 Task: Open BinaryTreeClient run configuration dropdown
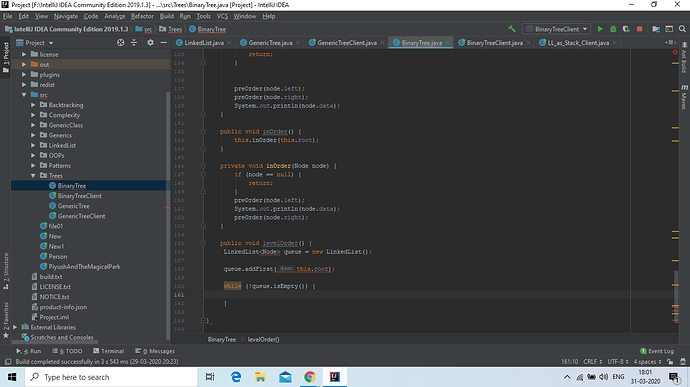[x=557, y=29]
